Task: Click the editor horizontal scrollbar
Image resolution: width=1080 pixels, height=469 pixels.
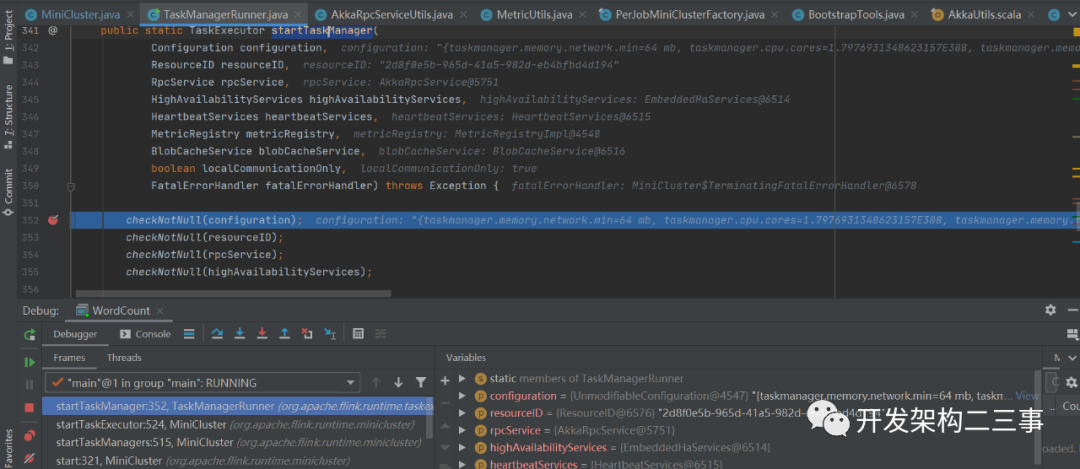Action: click(233, 293)
